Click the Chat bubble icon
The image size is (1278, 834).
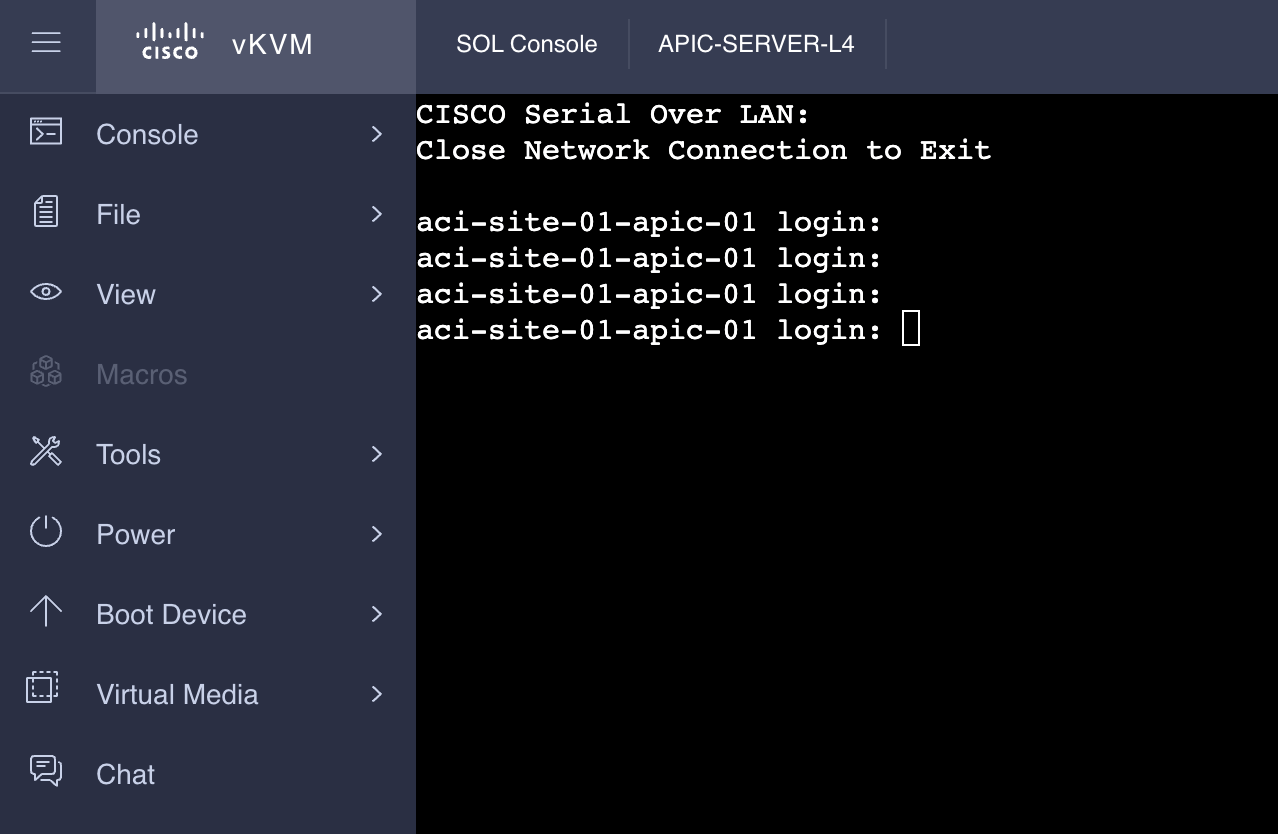[x=46, y=770]
